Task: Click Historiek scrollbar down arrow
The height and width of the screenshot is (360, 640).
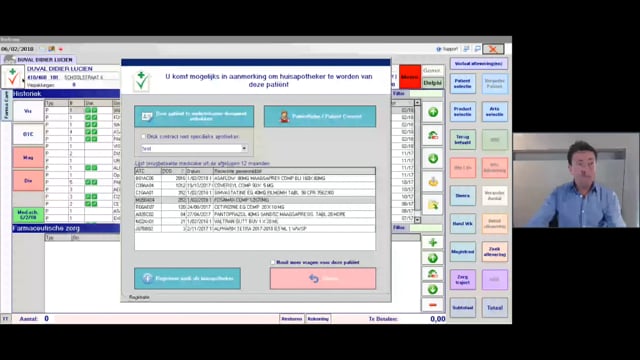Action: pos(417,220)
